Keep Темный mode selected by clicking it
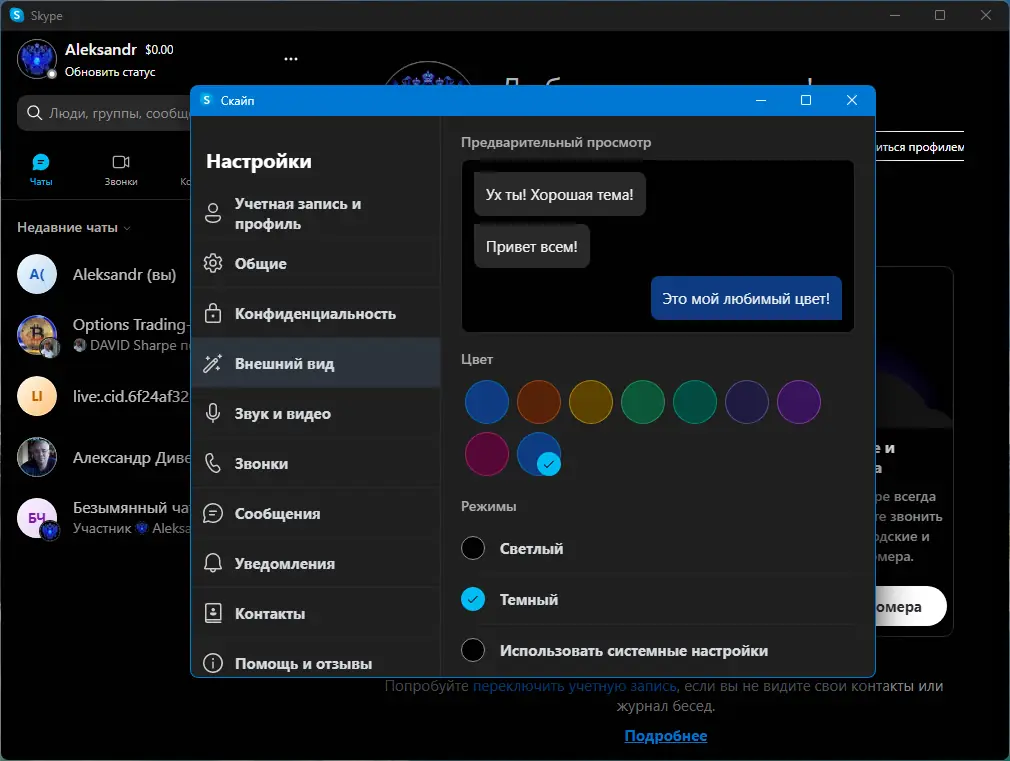 [x=473, y=599]
